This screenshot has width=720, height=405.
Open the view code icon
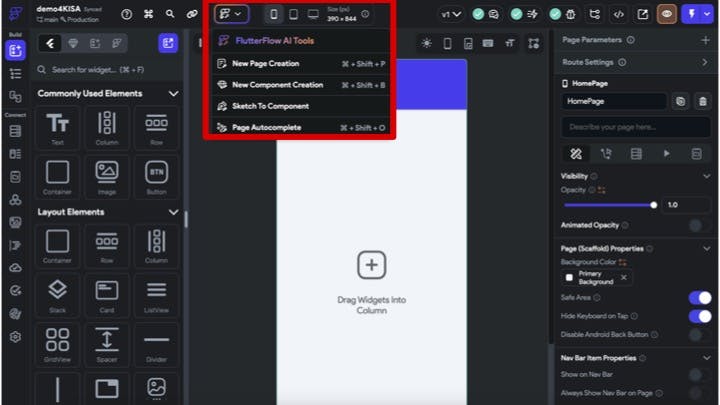point(619,15)
